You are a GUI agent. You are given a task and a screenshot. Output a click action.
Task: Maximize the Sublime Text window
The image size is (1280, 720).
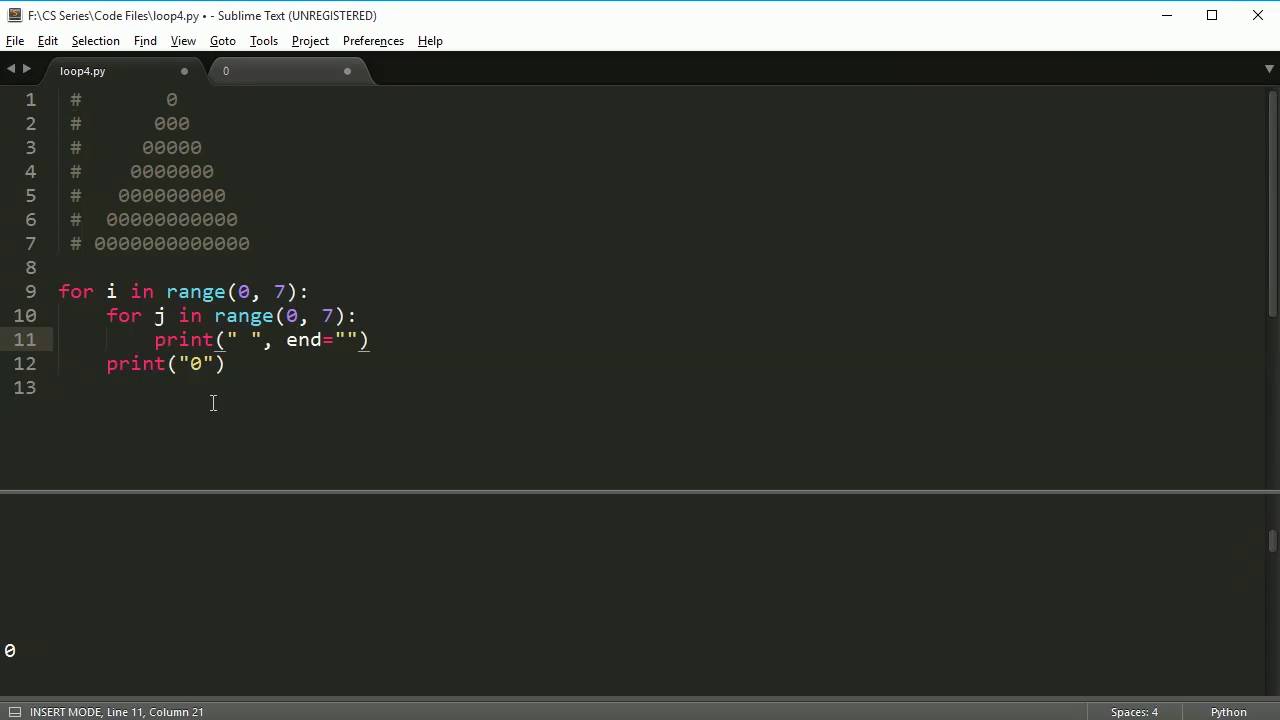1212,15
